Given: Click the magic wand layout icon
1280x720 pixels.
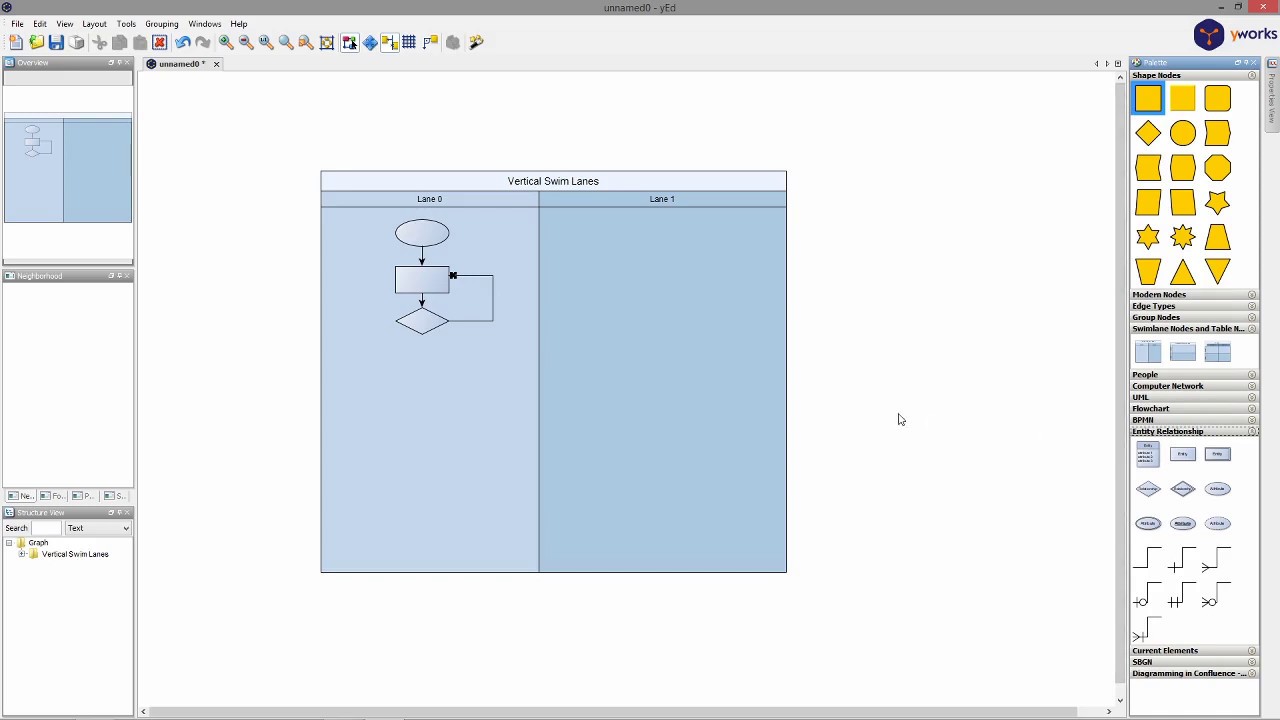Looking at the screenshot, I should 476,42.
